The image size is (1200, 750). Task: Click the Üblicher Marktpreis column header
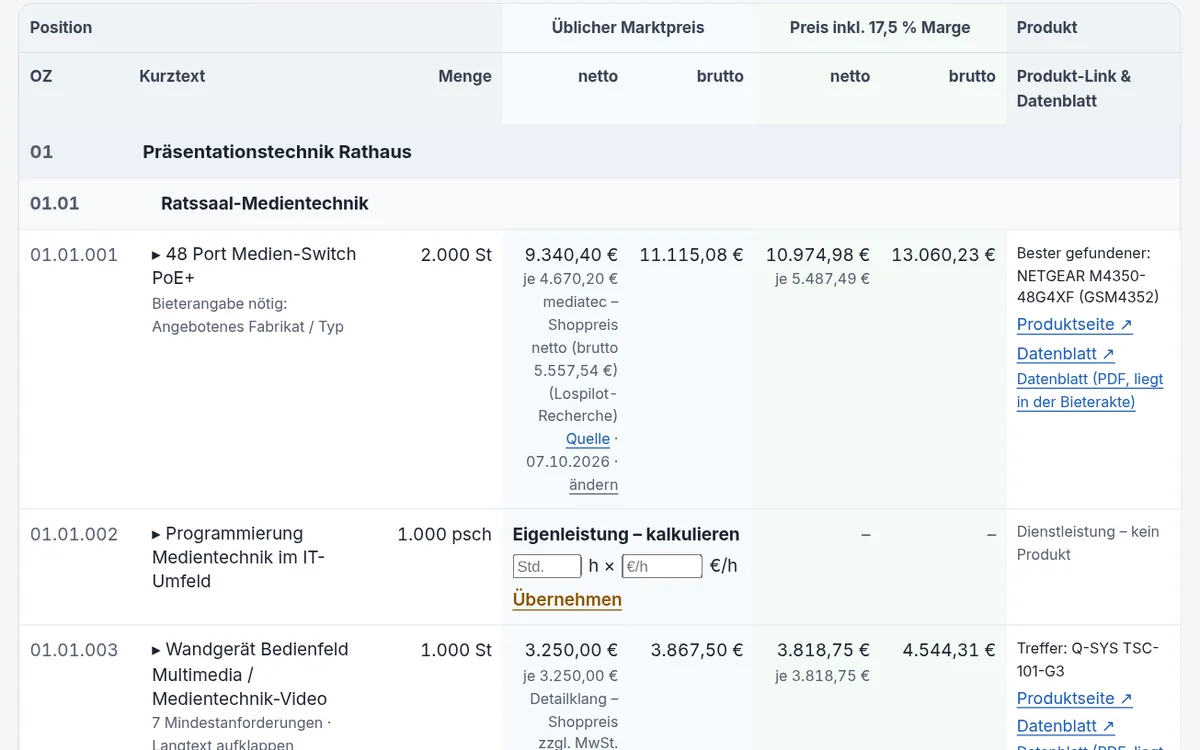(x=628, y=28)
